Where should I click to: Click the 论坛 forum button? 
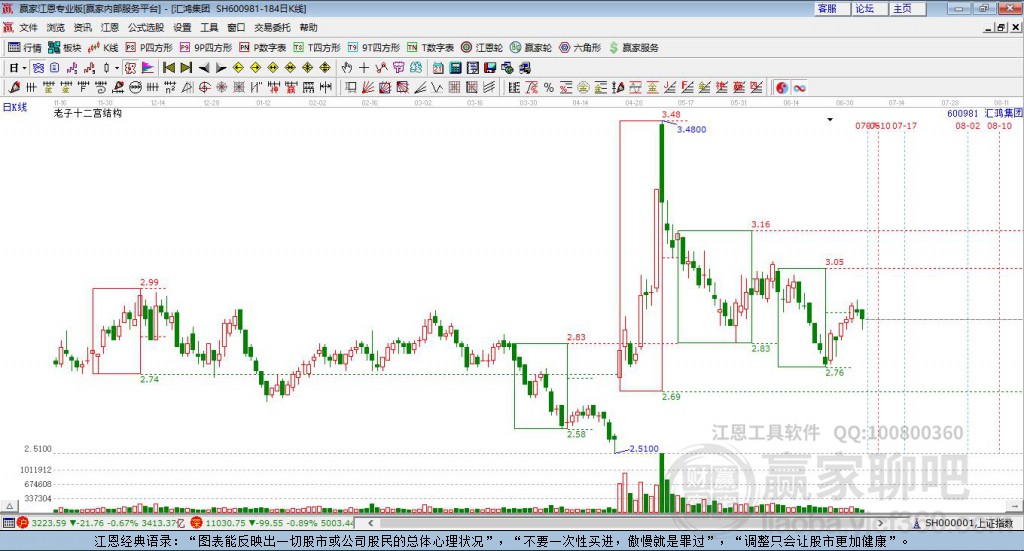pos(869,8)
